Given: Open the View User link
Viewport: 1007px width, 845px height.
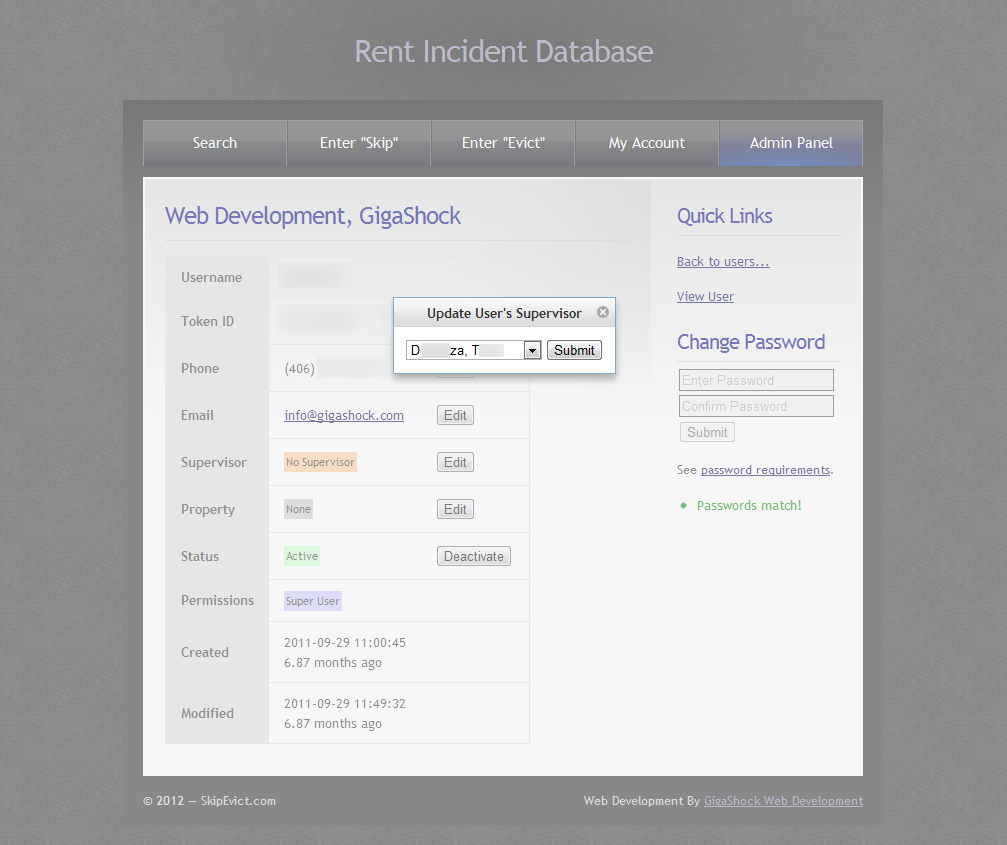Looking at the screenshot, I should (705, 296).
